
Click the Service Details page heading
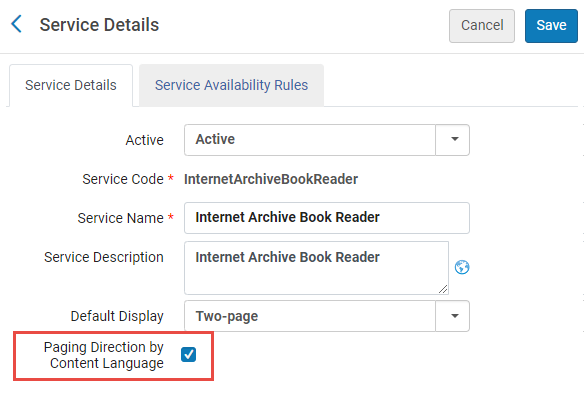pos(99,25)
